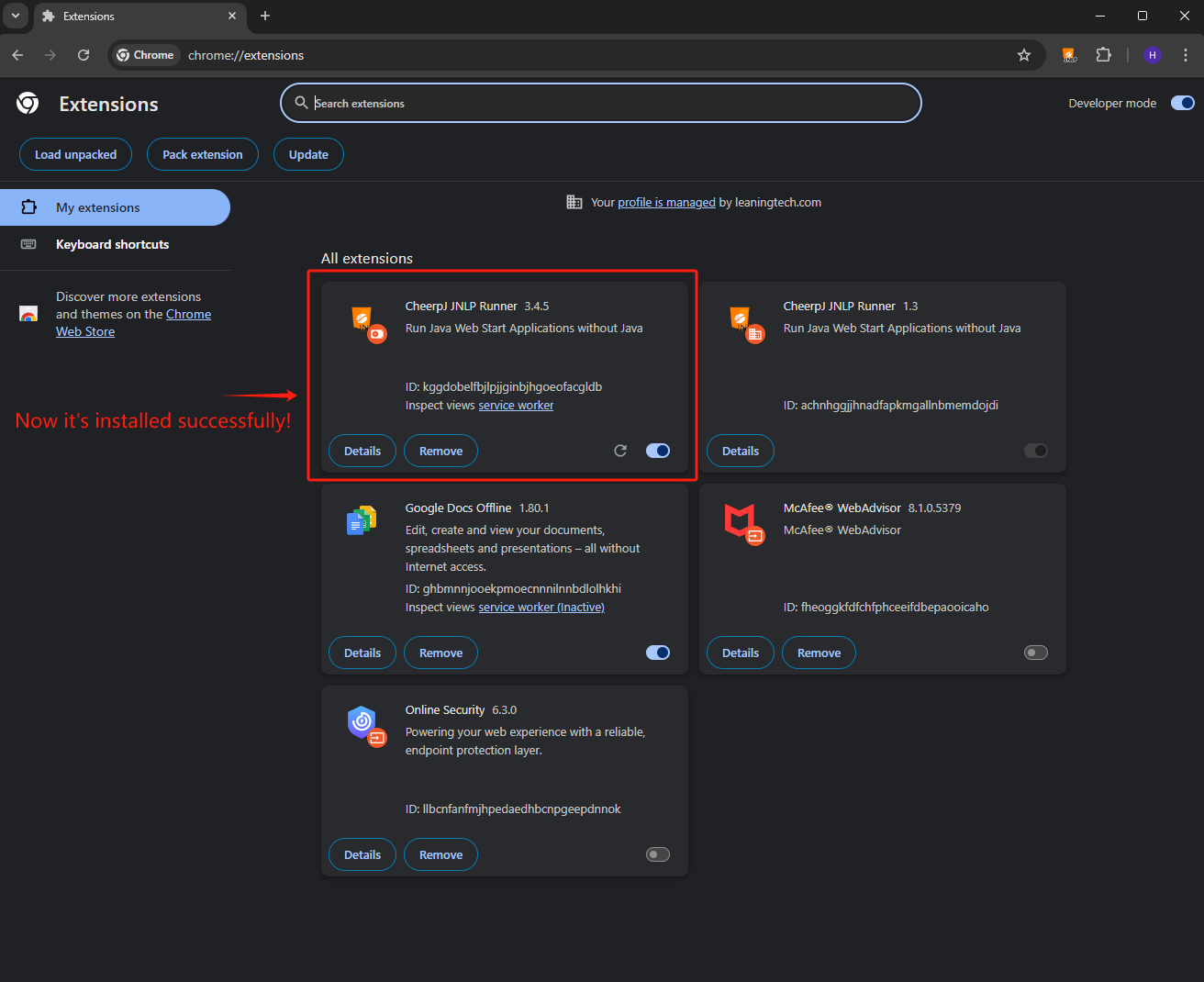Click the Load unpacked button
Screen dimensions: 1204x982
pyautogui.click(x=75, y=154)
